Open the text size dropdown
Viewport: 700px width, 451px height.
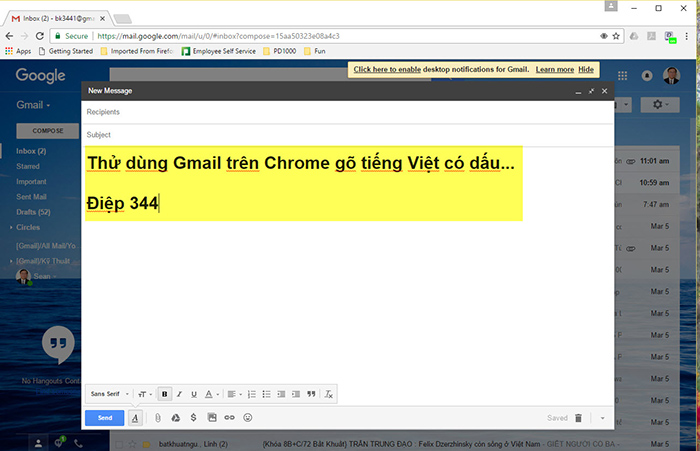(x=145, y=394)
